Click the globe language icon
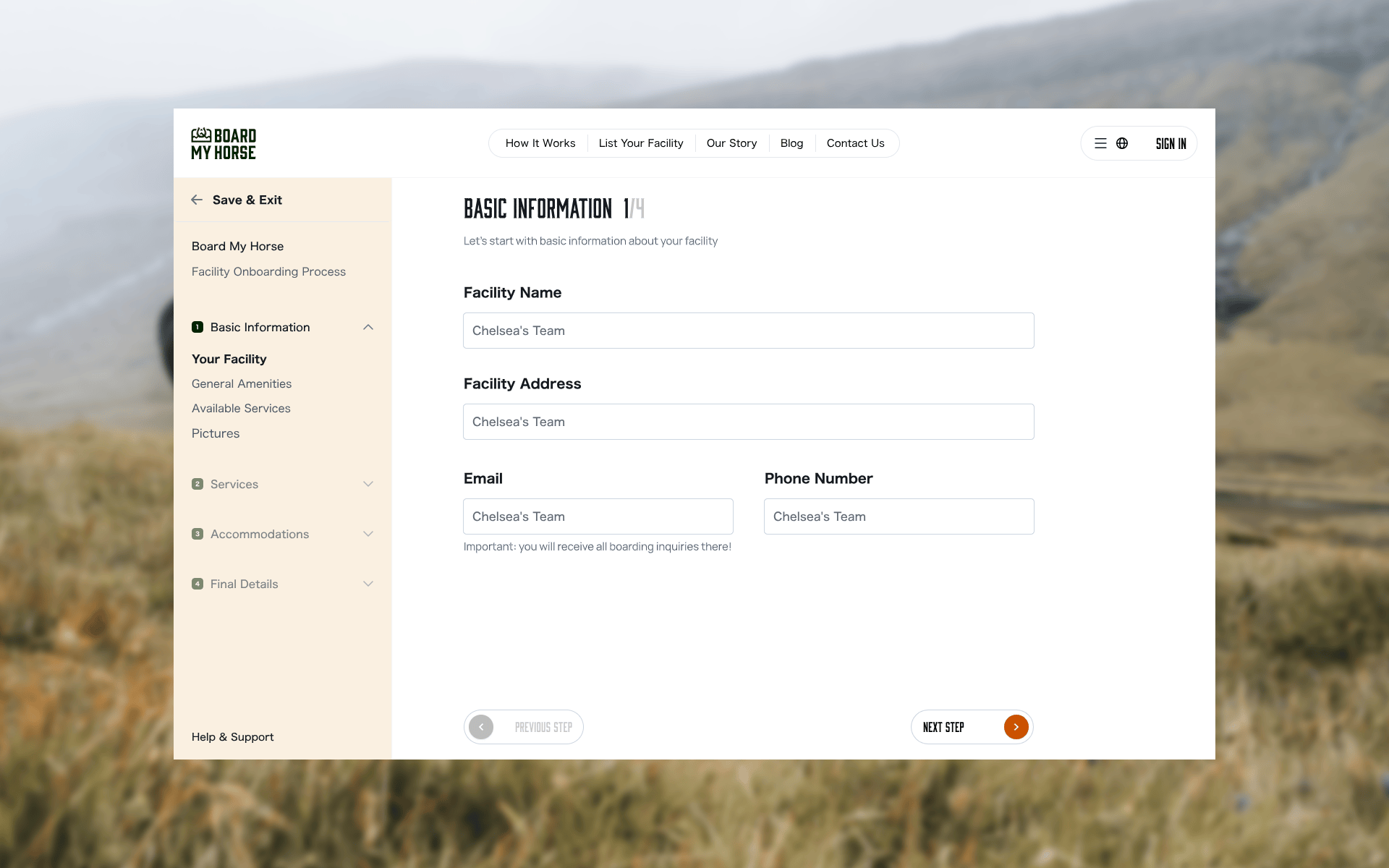Screen dimensions: 1389x868 pos(1122,143)
